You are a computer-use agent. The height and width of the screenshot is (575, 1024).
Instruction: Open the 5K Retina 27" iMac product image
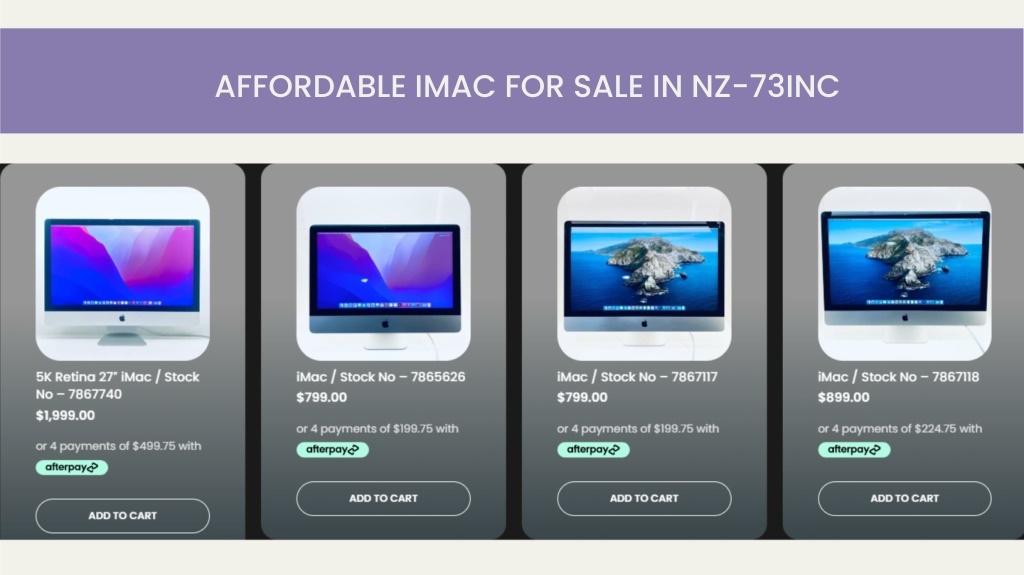pos(123,274)
